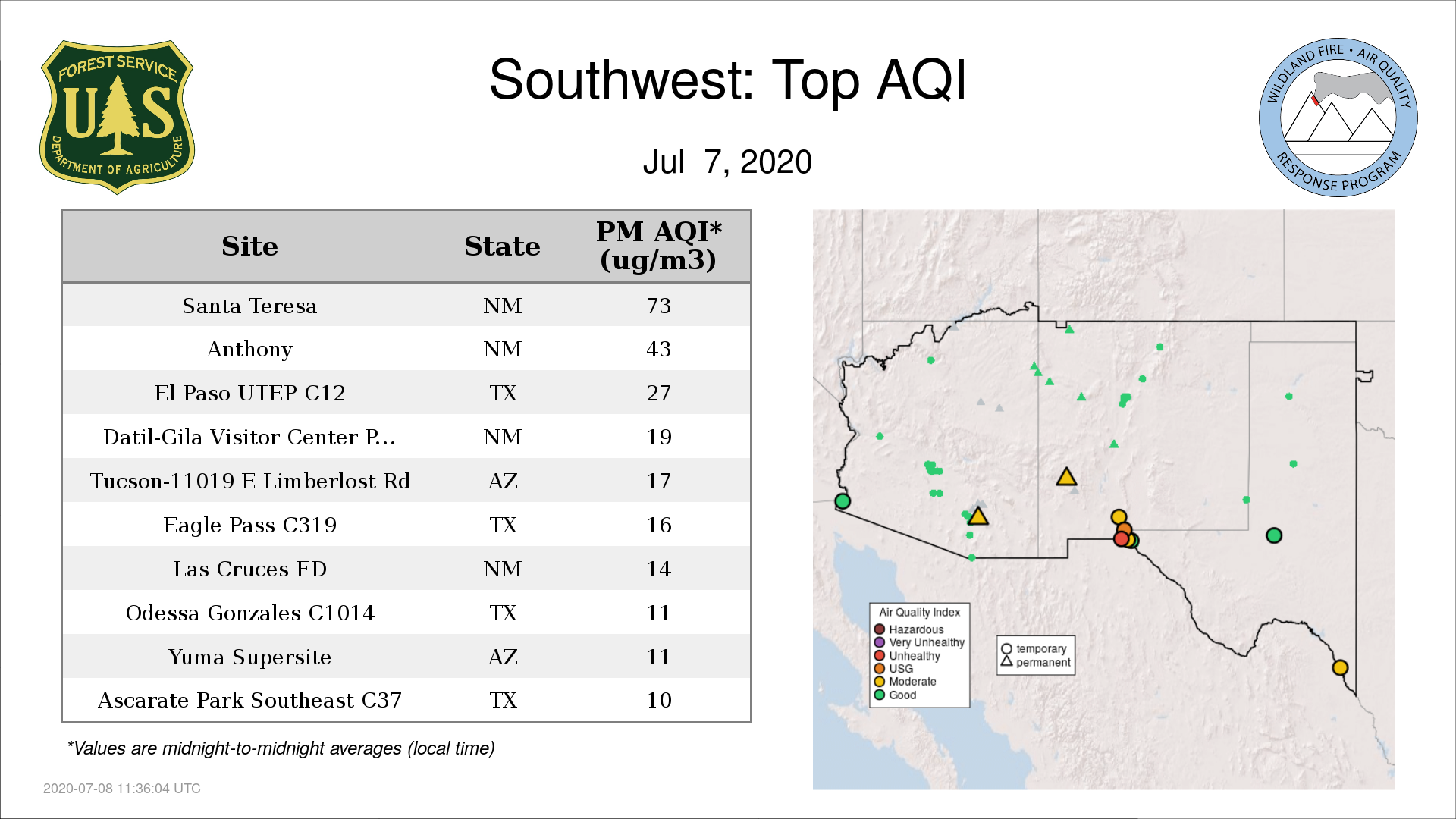
Task: Click the AQI value 27 for El Paso UTEP
Action: tap(658, 393)
